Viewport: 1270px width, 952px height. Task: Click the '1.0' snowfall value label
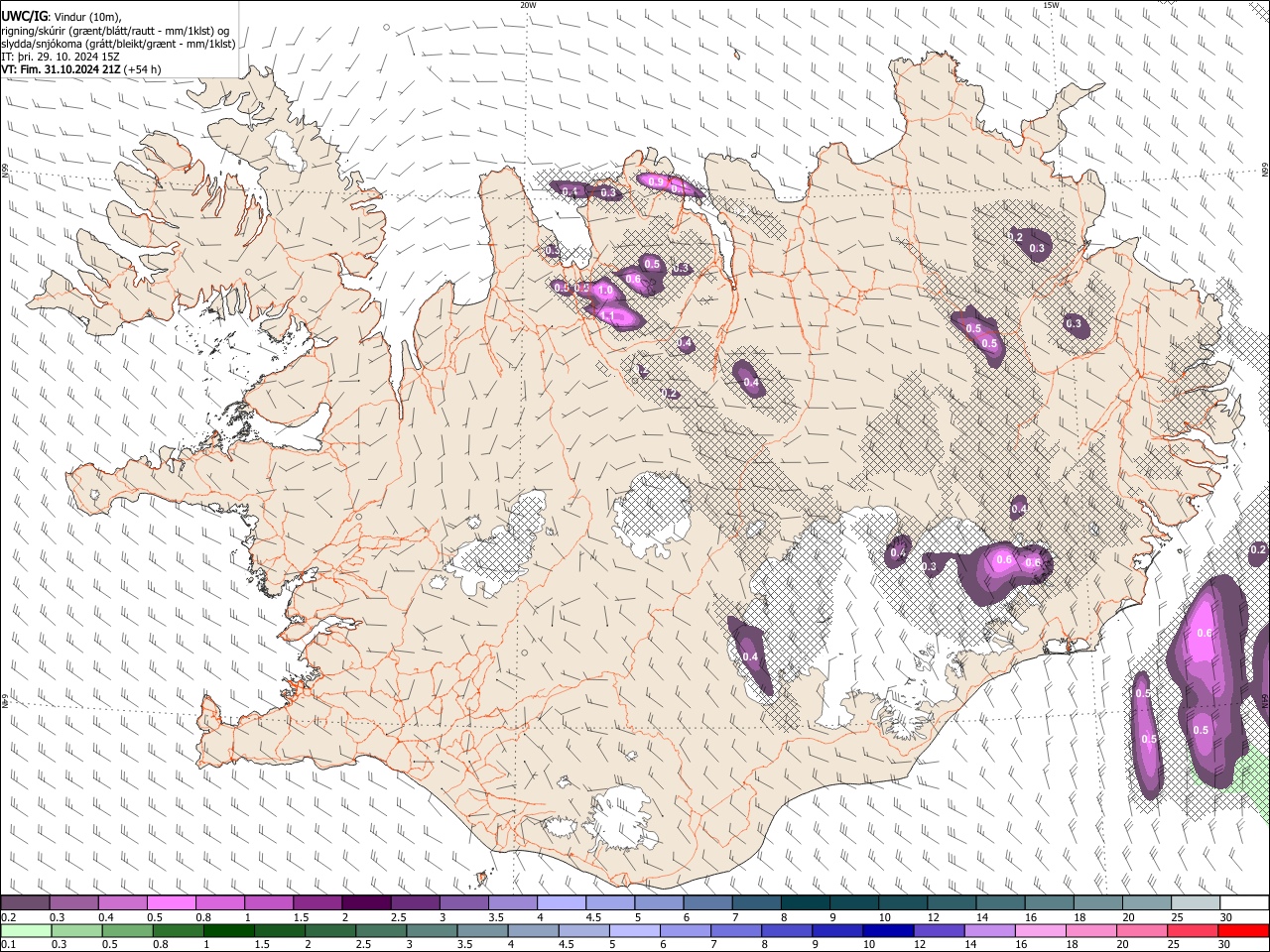click(605, 290)
